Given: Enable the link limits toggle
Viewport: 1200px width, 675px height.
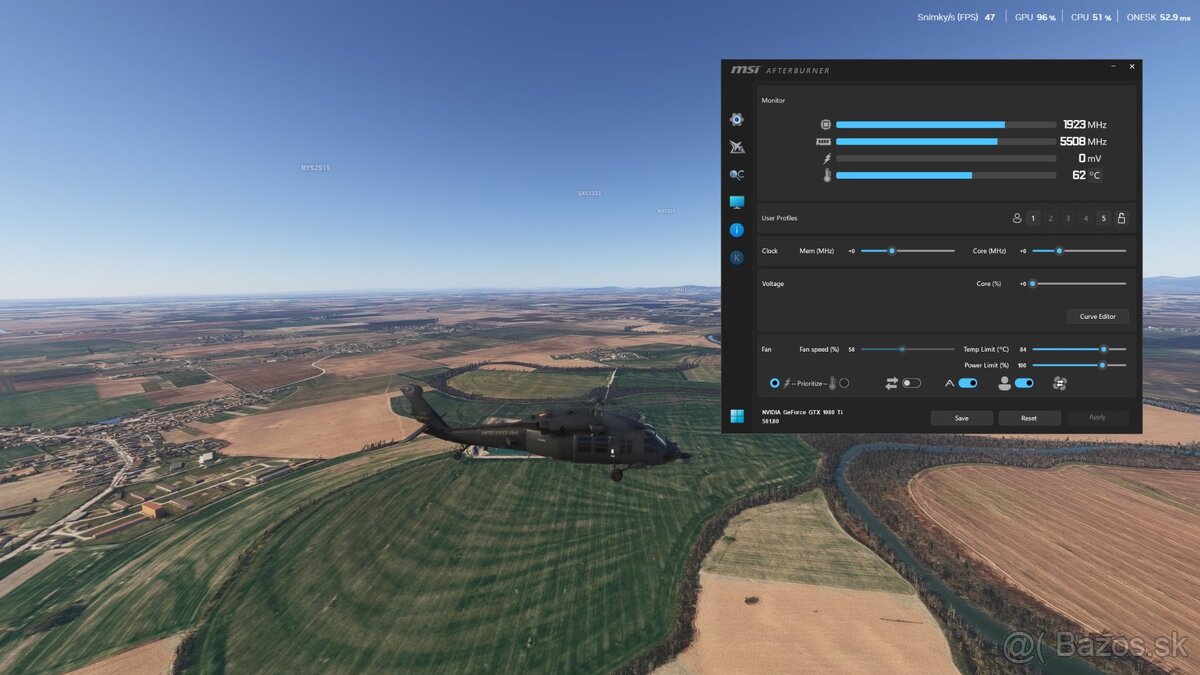Looking at the screenshot, I should (x=911, y=383).
